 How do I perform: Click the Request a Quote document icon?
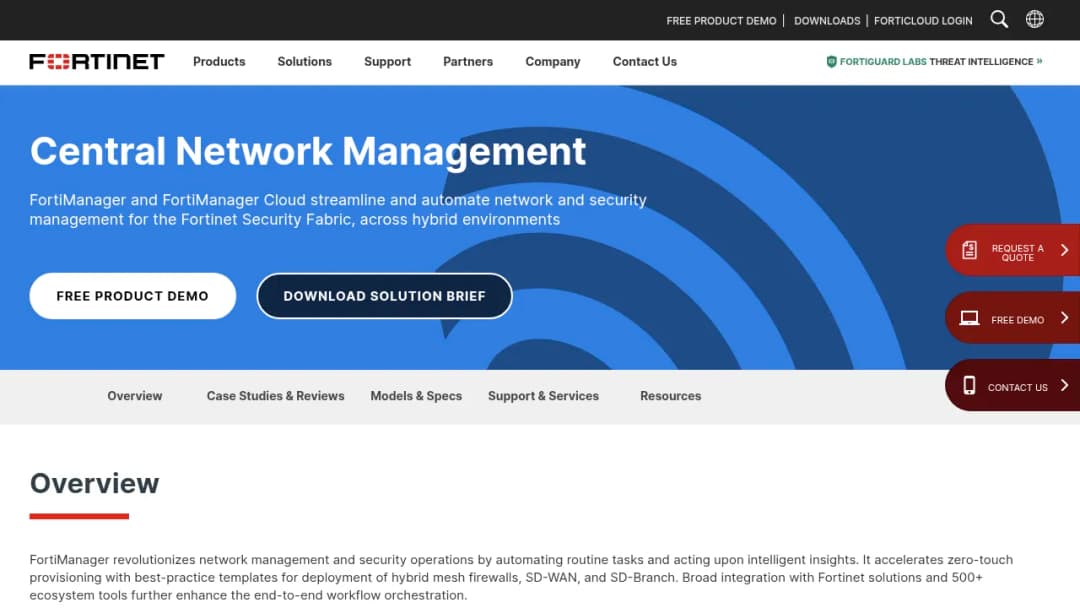pyautogui.click(x=969, y=250)
